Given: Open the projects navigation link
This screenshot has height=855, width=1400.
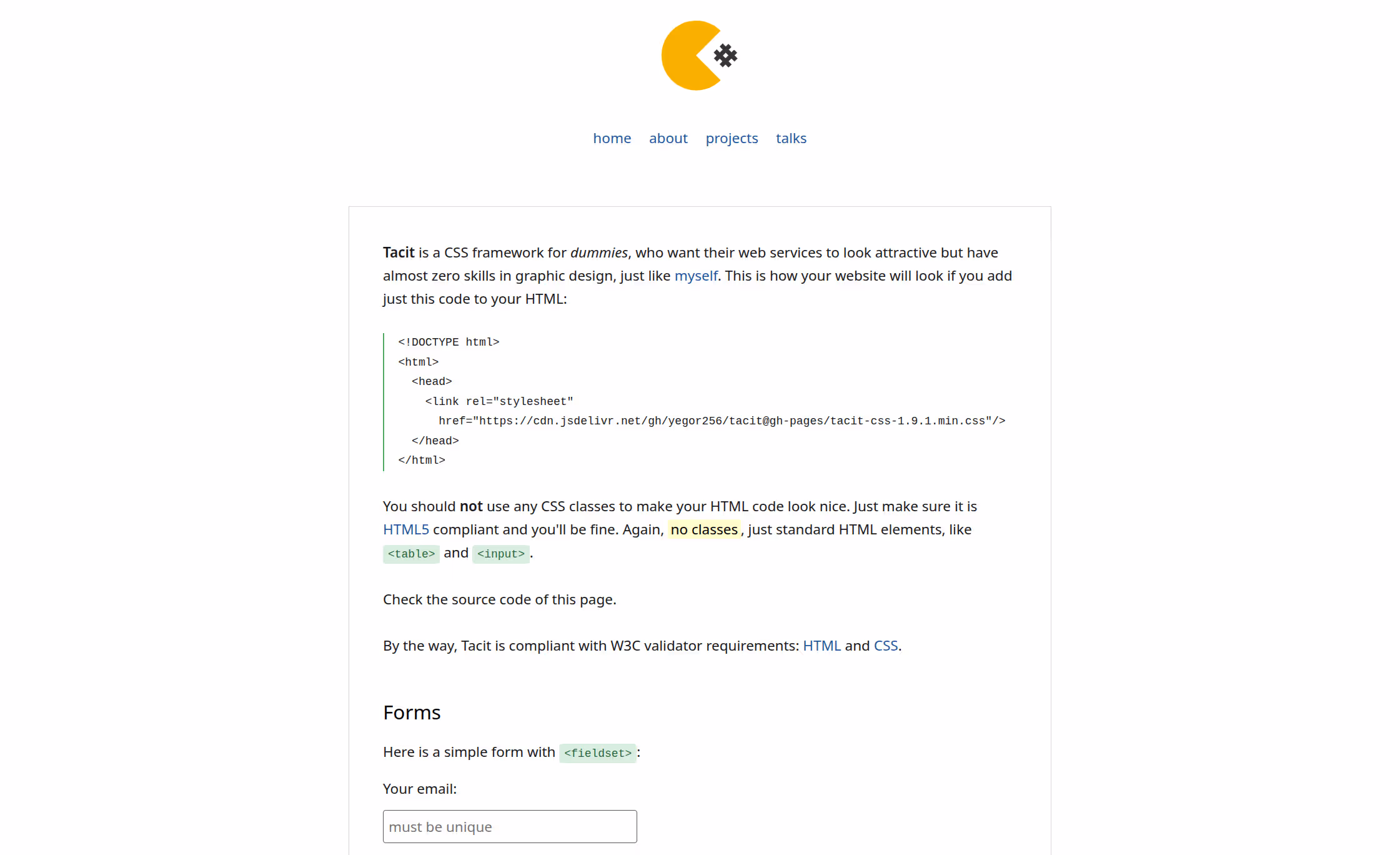Looking at the screenshot, I should (732, 138).
